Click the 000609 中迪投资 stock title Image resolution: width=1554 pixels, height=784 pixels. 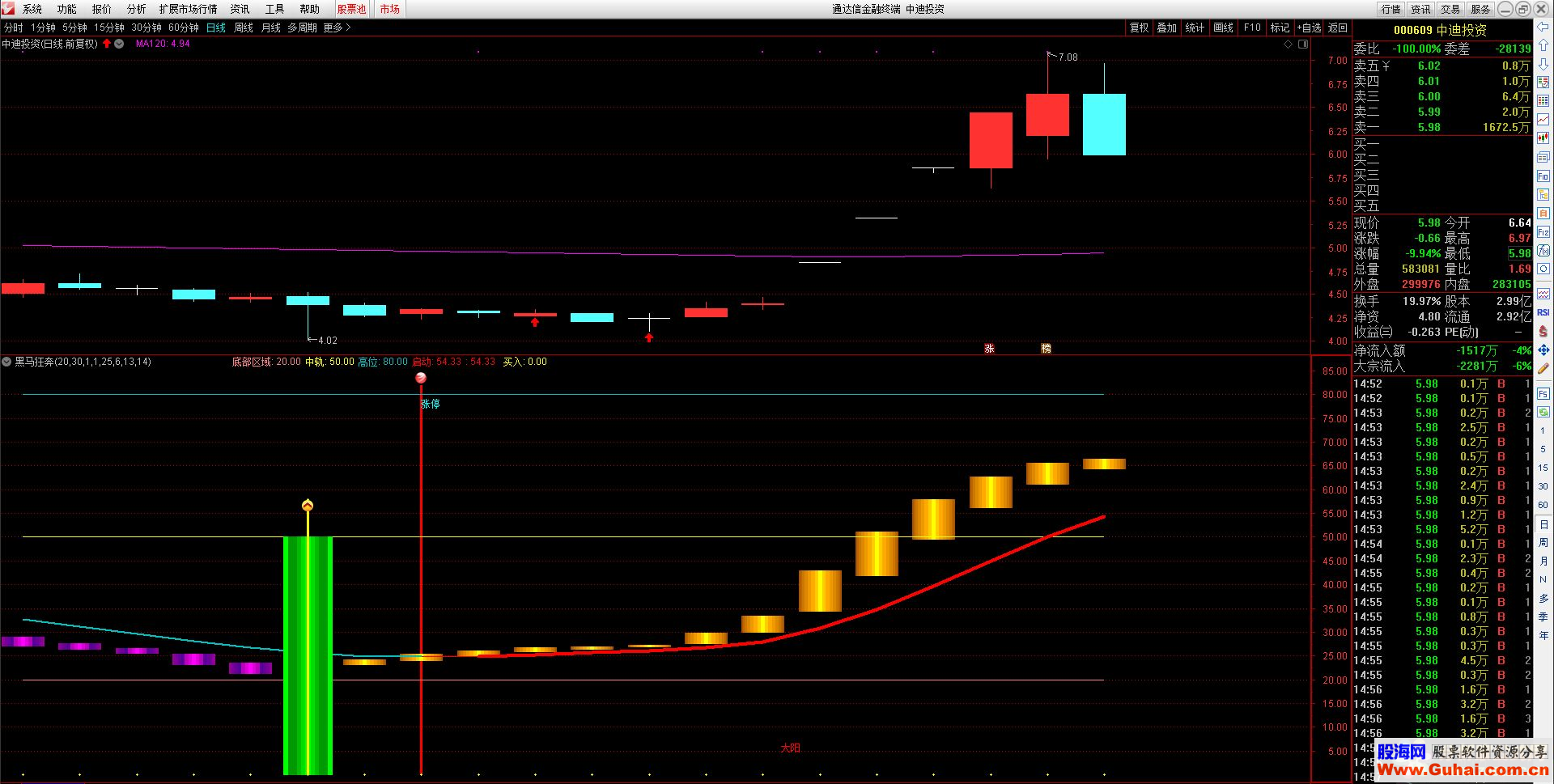(1440, 30)
